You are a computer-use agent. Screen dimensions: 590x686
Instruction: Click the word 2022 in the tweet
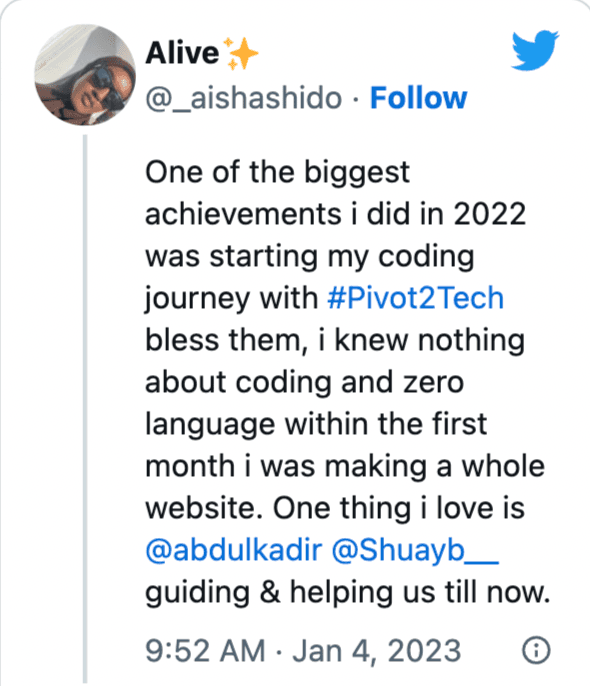point(489,214)
